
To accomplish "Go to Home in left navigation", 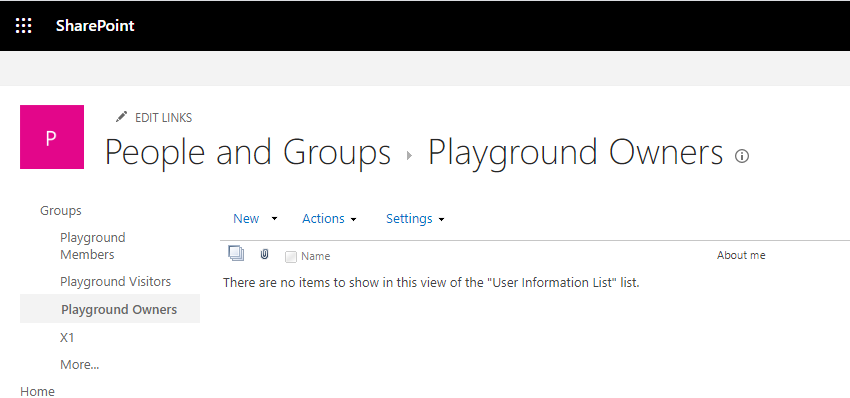I will [37, 391].
